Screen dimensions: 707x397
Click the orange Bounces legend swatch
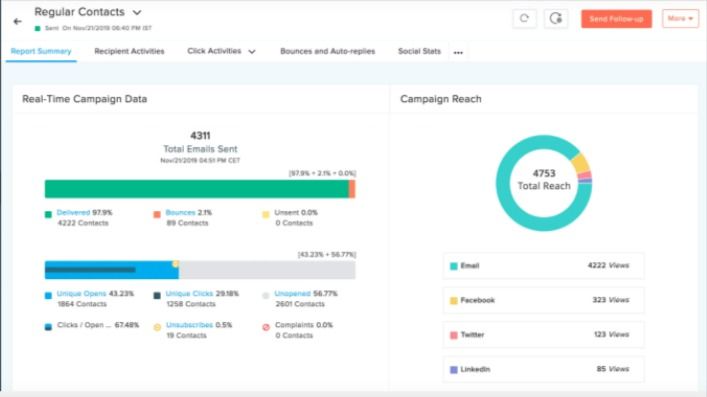(157, 215)
